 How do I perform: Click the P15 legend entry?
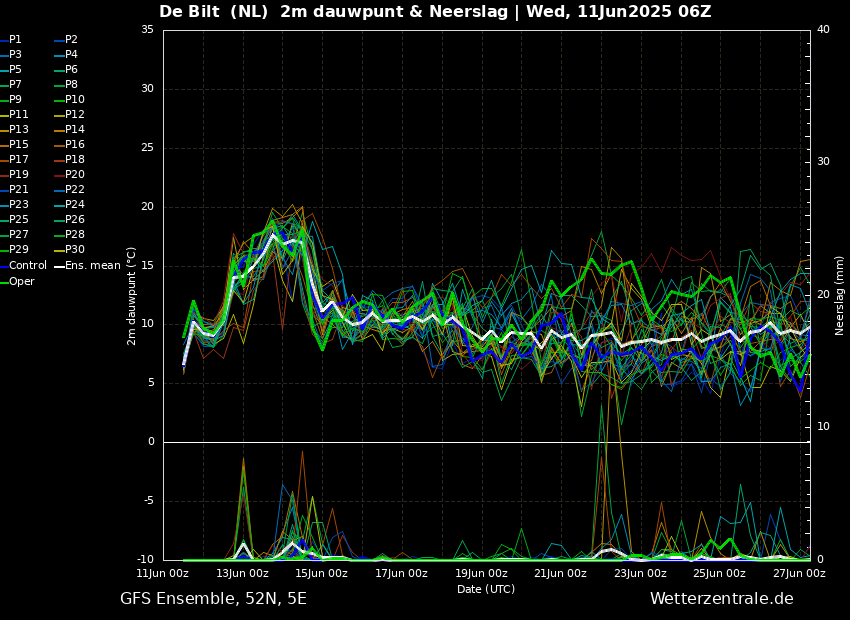coord(19,145)
